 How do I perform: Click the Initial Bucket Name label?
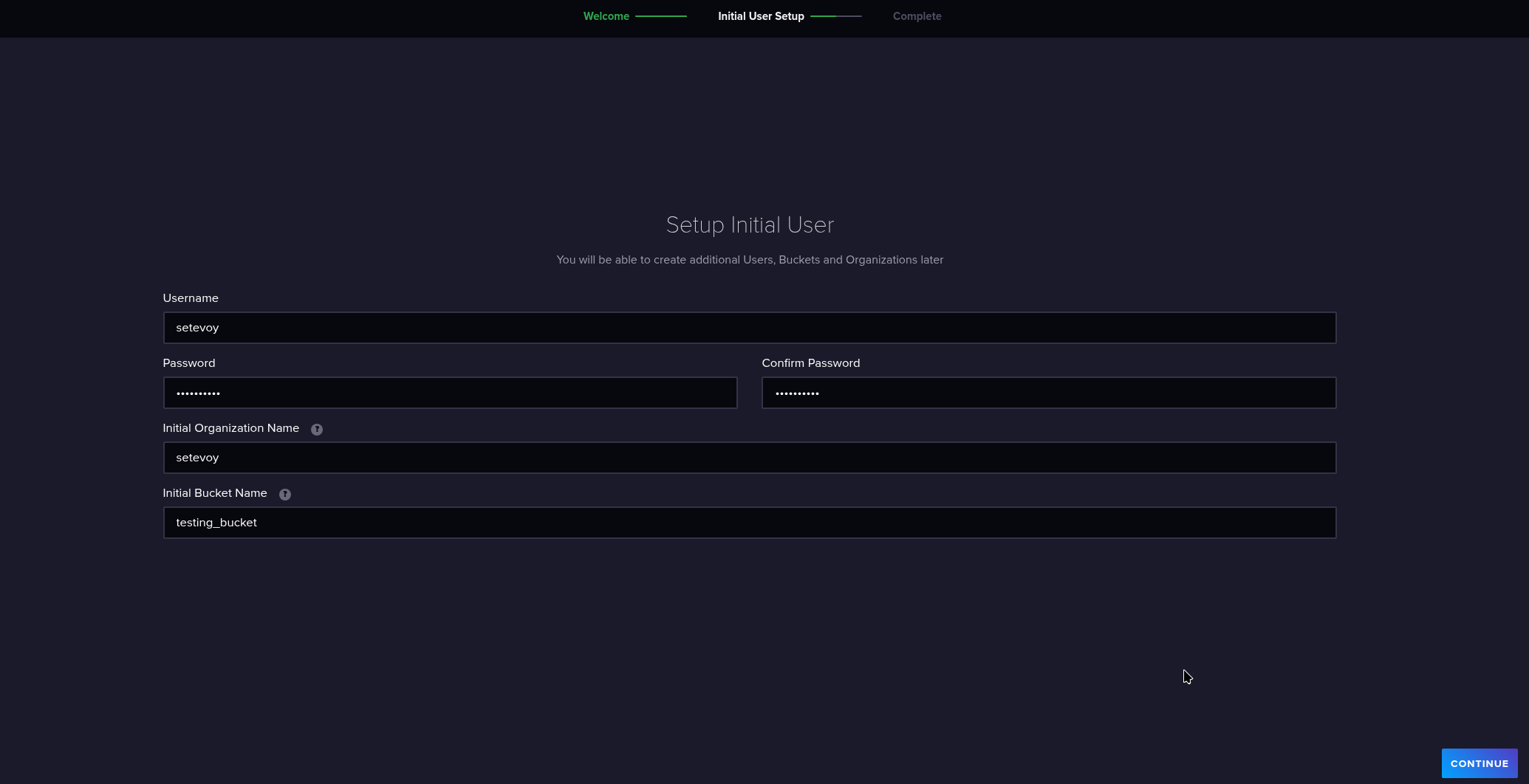(x=215, y=493)
